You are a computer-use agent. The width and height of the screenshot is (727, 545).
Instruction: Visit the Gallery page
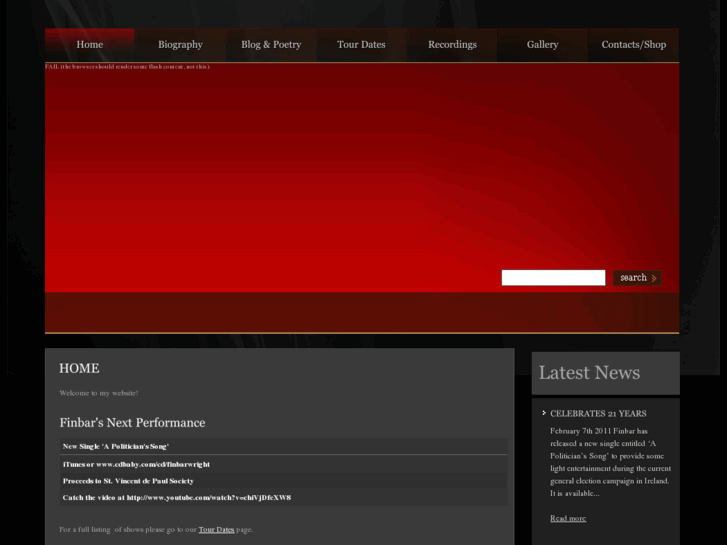tap(542, 45)
